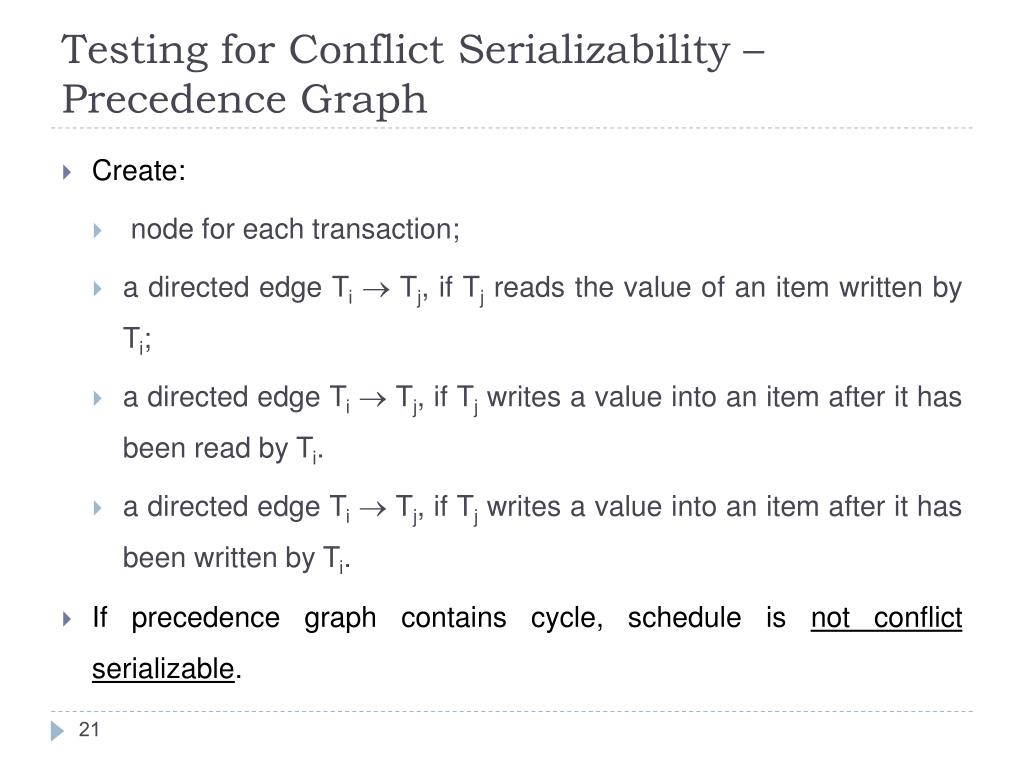Click the phrase 'been read by'
The width and height of the screenshot is (1024, 768).
pyautogui.click(x=205, y=449)
